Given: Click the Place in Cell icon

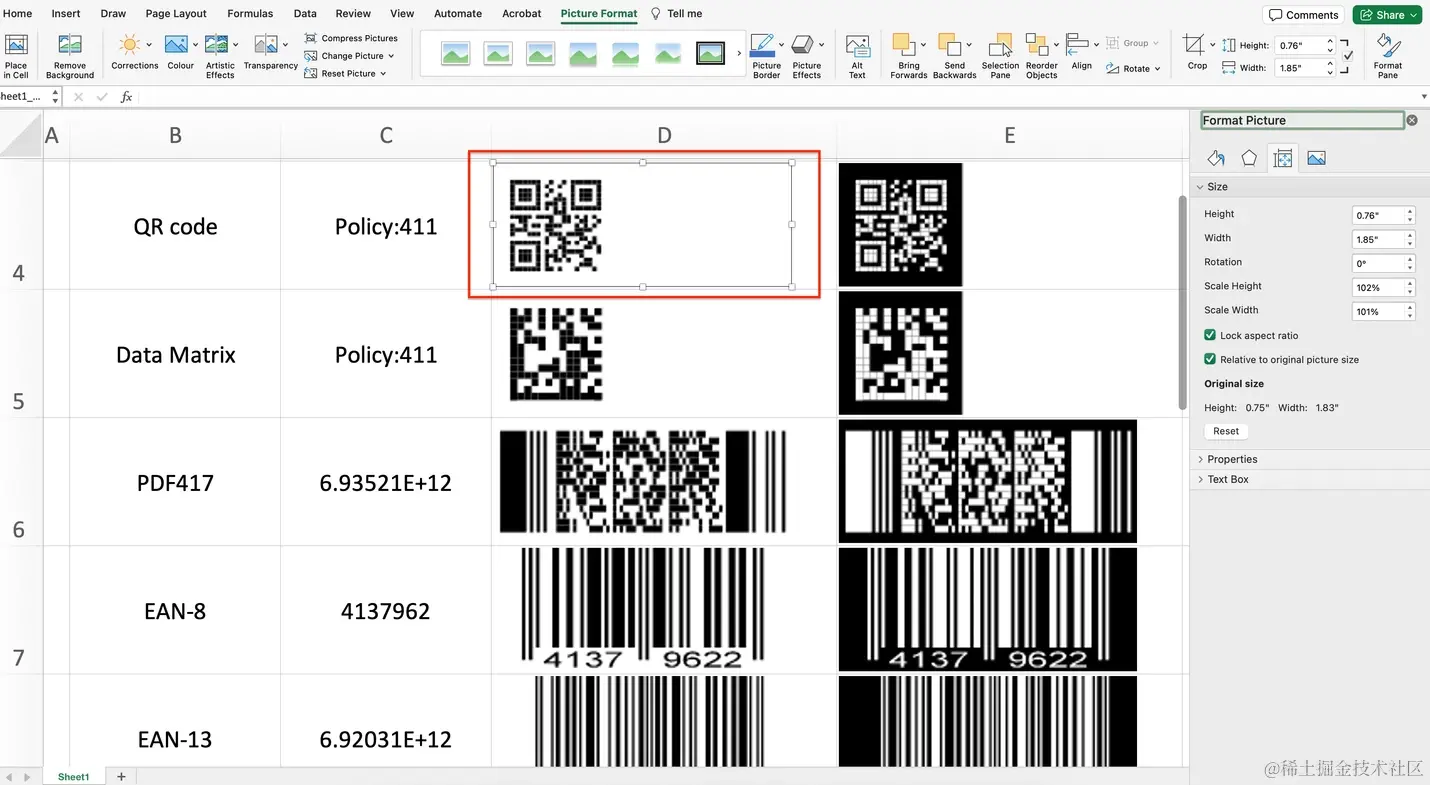Looking at the screenshot, I should pos(16,45).
